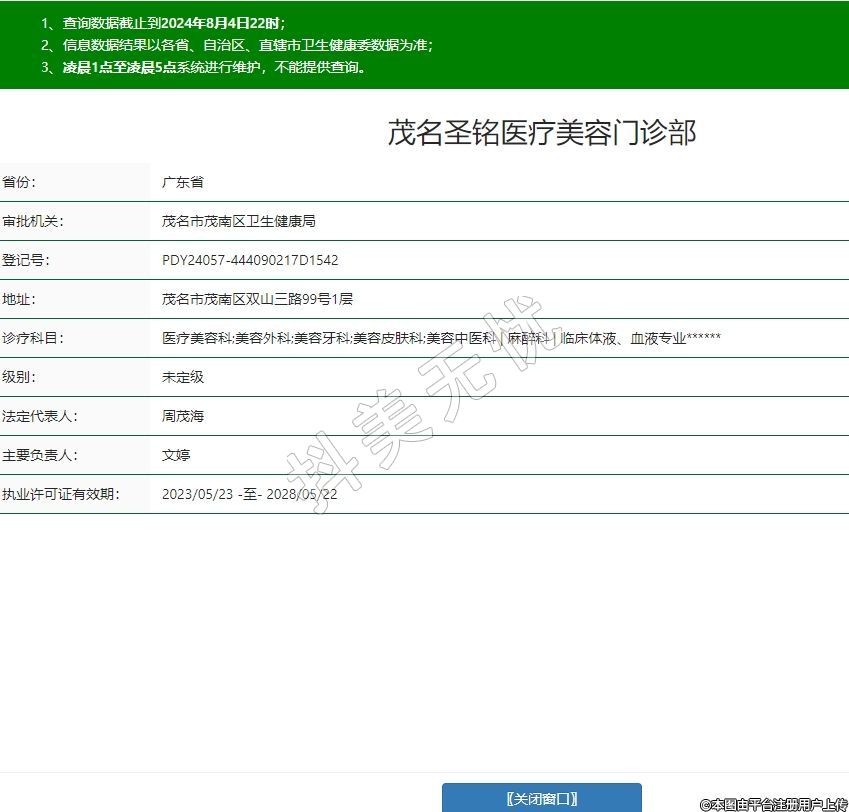Select license validity dates 2023/05/23 to 2028/05/22

[249, 494]
